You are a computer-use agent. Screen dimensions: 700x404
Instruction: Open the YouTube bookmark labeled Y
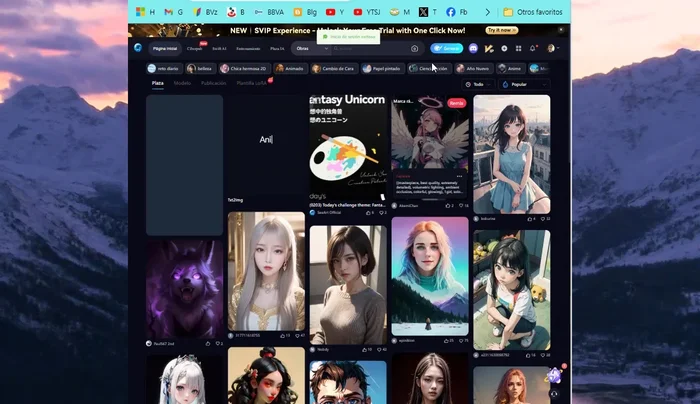point(331,12)
